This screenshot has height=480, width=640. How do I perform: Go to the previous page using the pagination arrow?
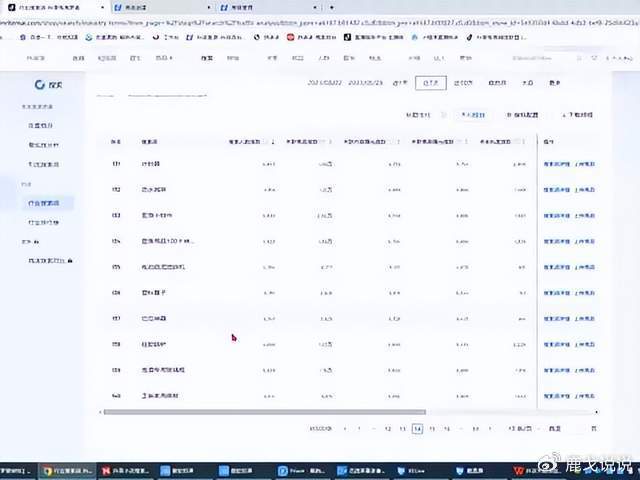pyautogui.click(x=345, y=428)
